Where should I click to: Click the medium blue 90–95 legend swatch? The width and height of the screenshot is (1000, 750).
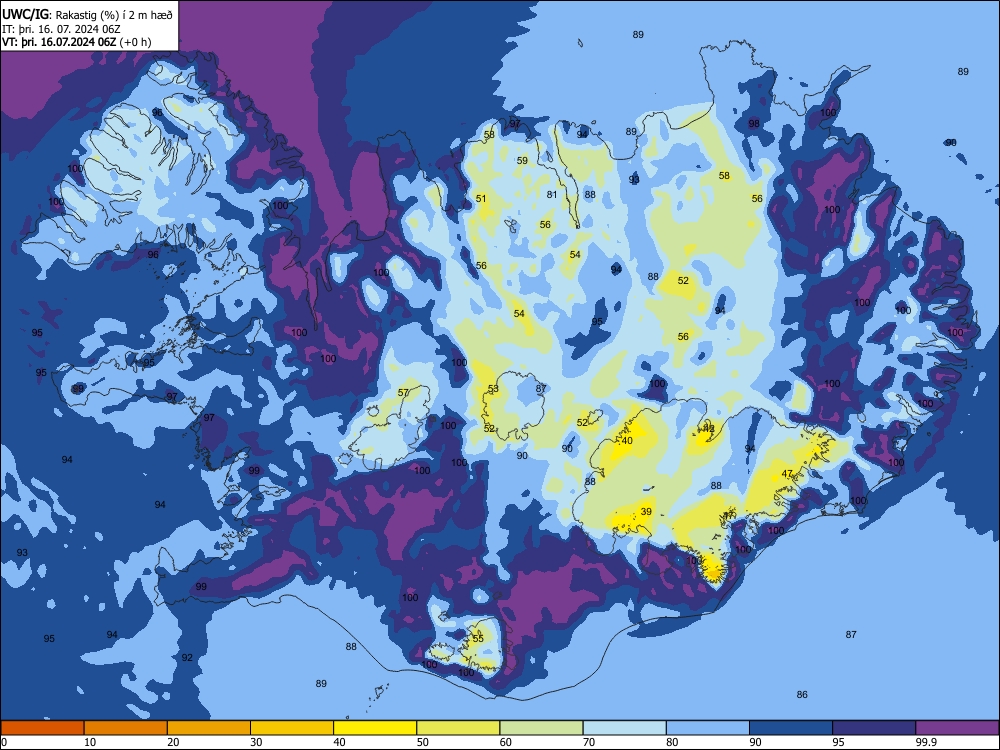coord(791,728)
